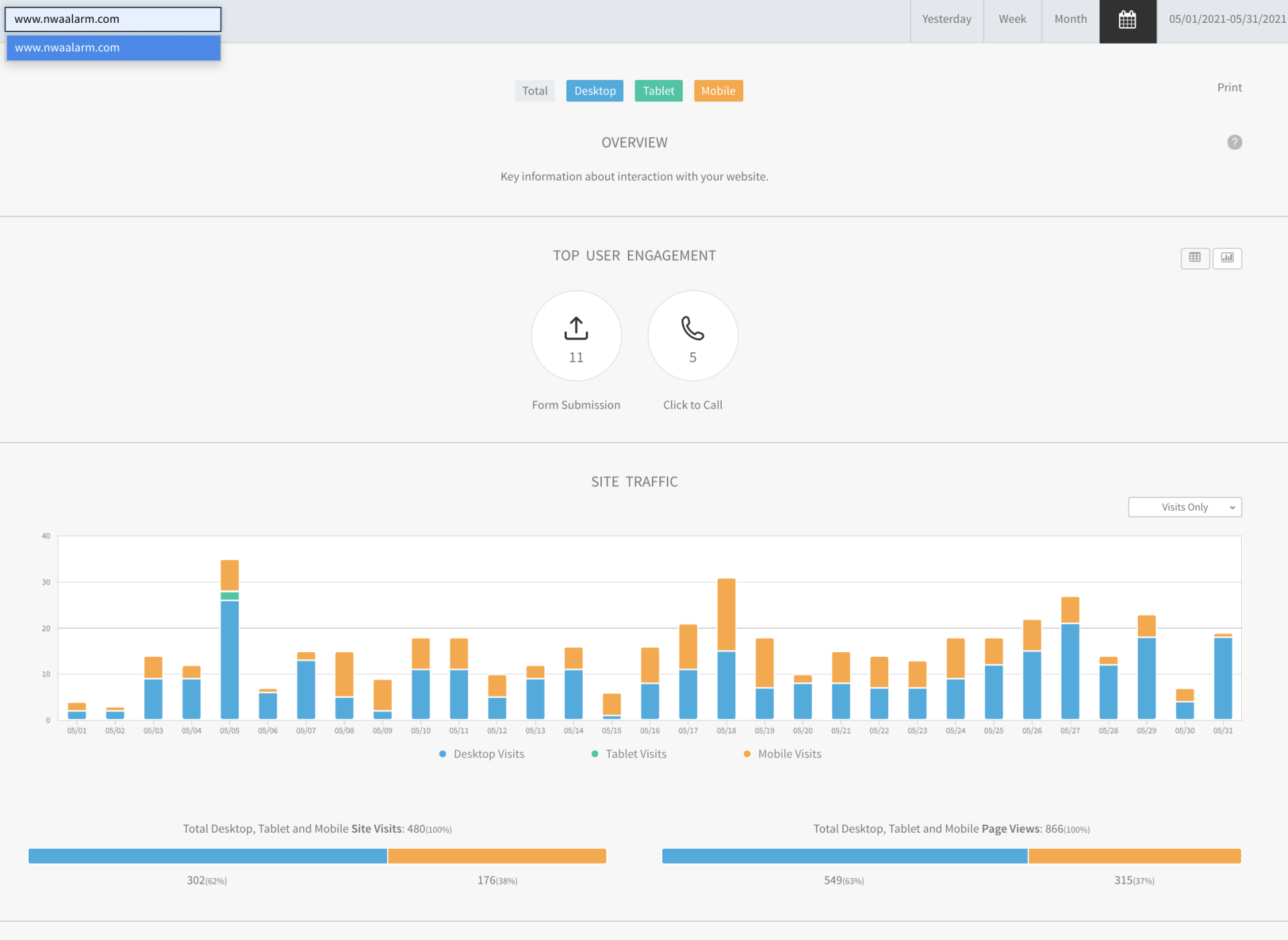Click the Click to Call phone icon
The width and height of the screenshot is (1288, 940).
[x=692, y=328]
